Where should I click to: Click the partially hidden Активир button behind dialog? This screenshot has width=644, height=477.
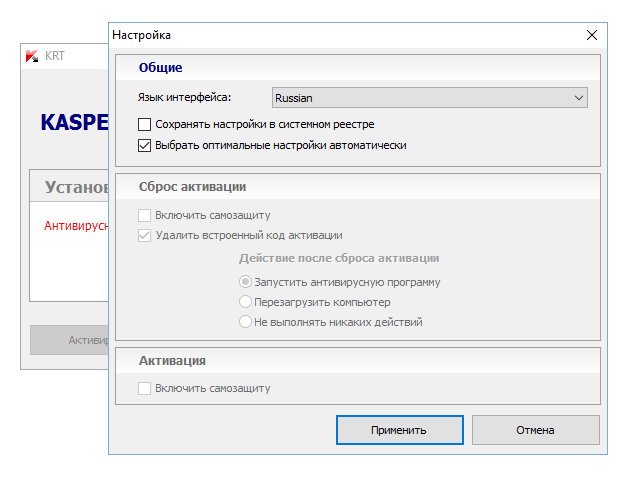pyautogui.click(x=70, y=340)
